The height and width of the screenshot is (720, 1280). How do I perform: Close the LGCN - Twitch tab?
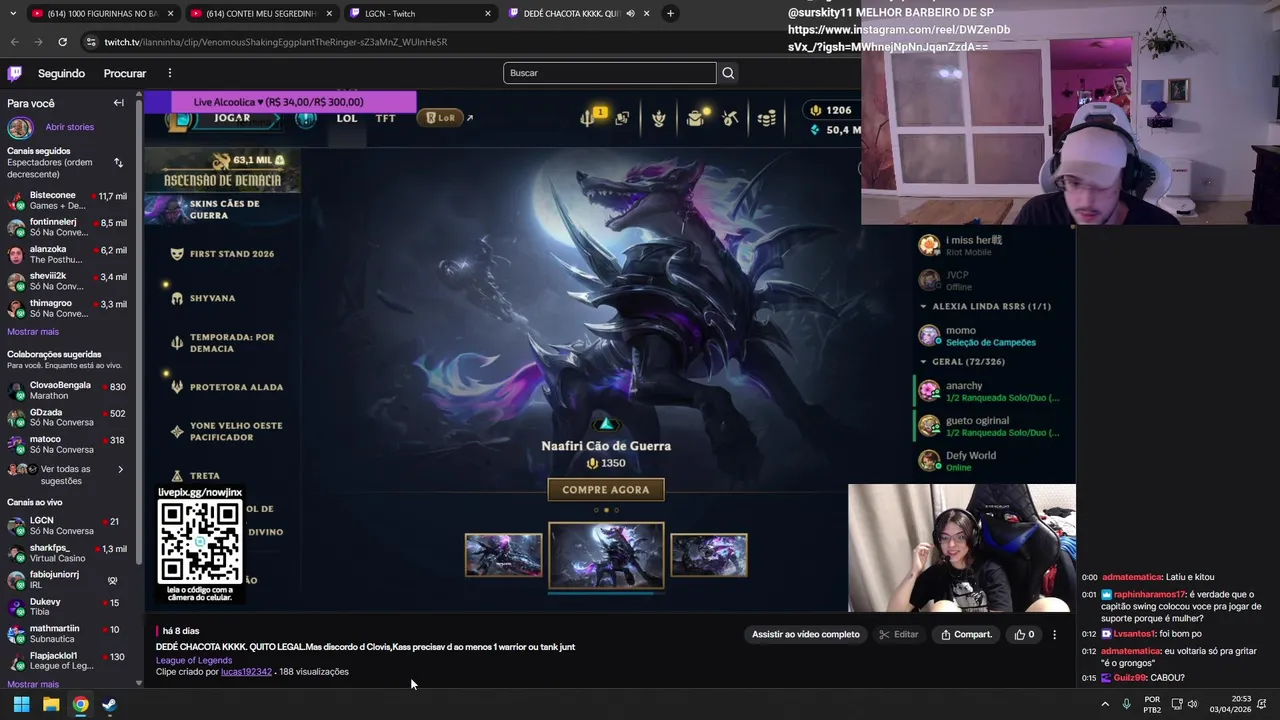tap(488, 13)
